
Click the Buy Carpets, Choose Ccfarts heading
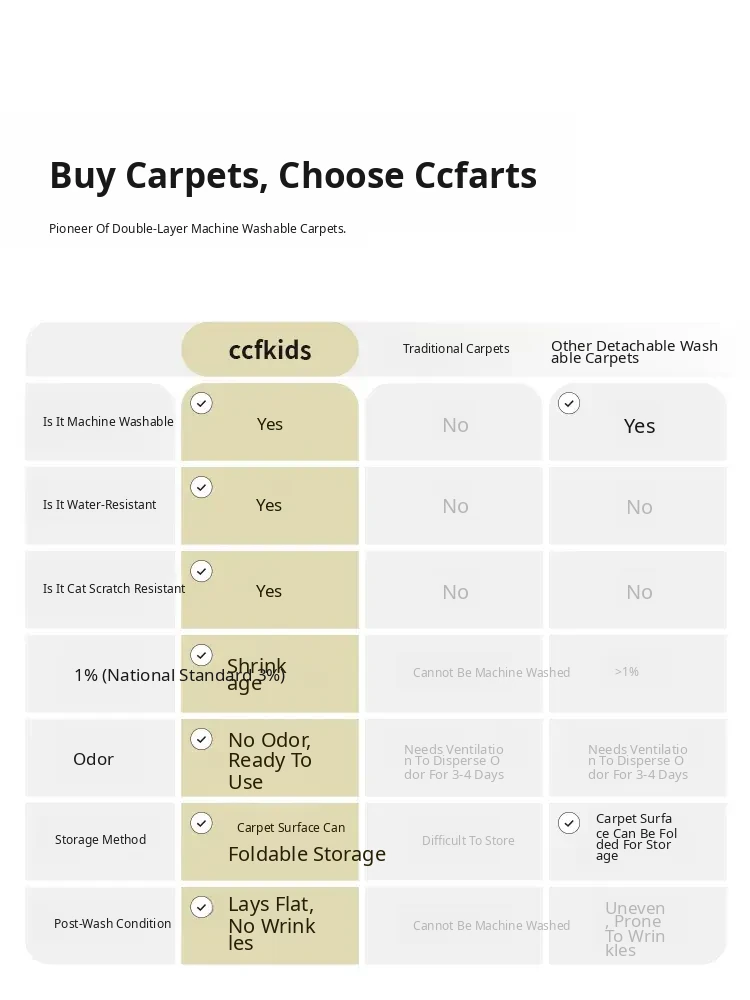point(293,176)
